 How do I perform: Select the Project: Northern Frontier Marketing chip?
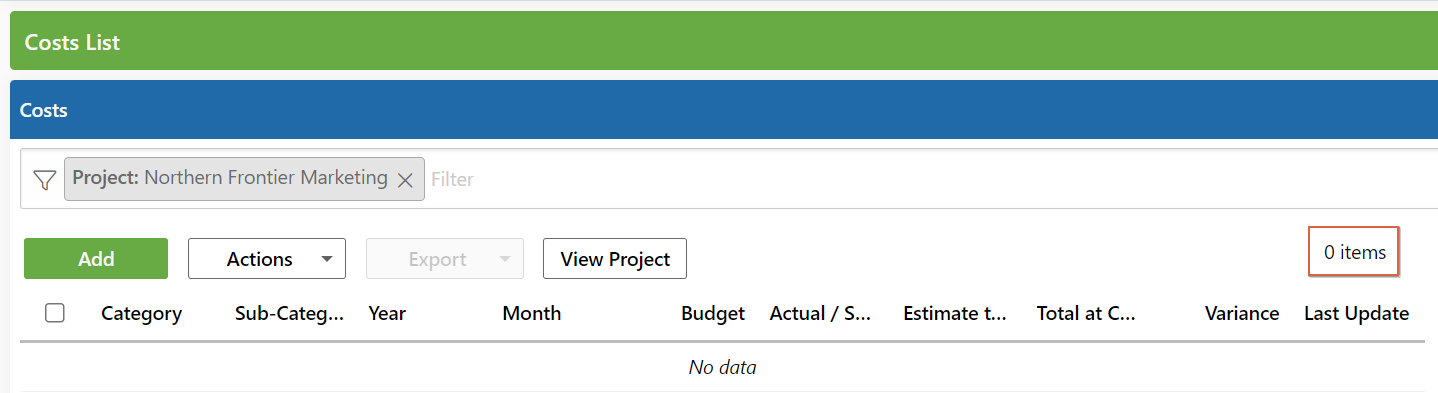click(230, 179)
